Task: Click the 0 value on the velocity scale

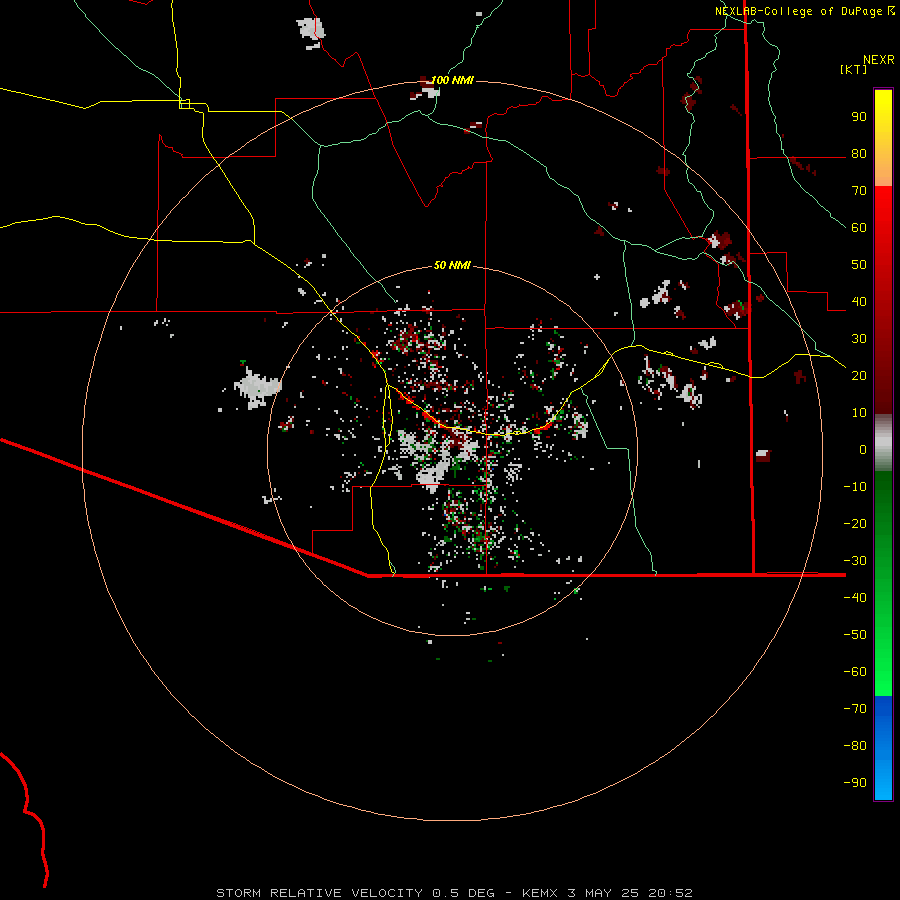Action: [863, 450]
